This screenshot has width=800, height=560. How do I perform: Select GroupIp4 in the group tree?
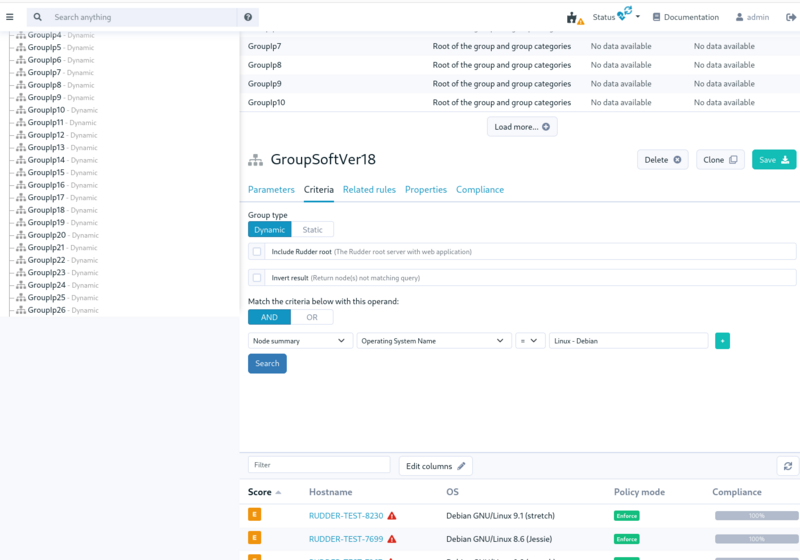[44, 35]
